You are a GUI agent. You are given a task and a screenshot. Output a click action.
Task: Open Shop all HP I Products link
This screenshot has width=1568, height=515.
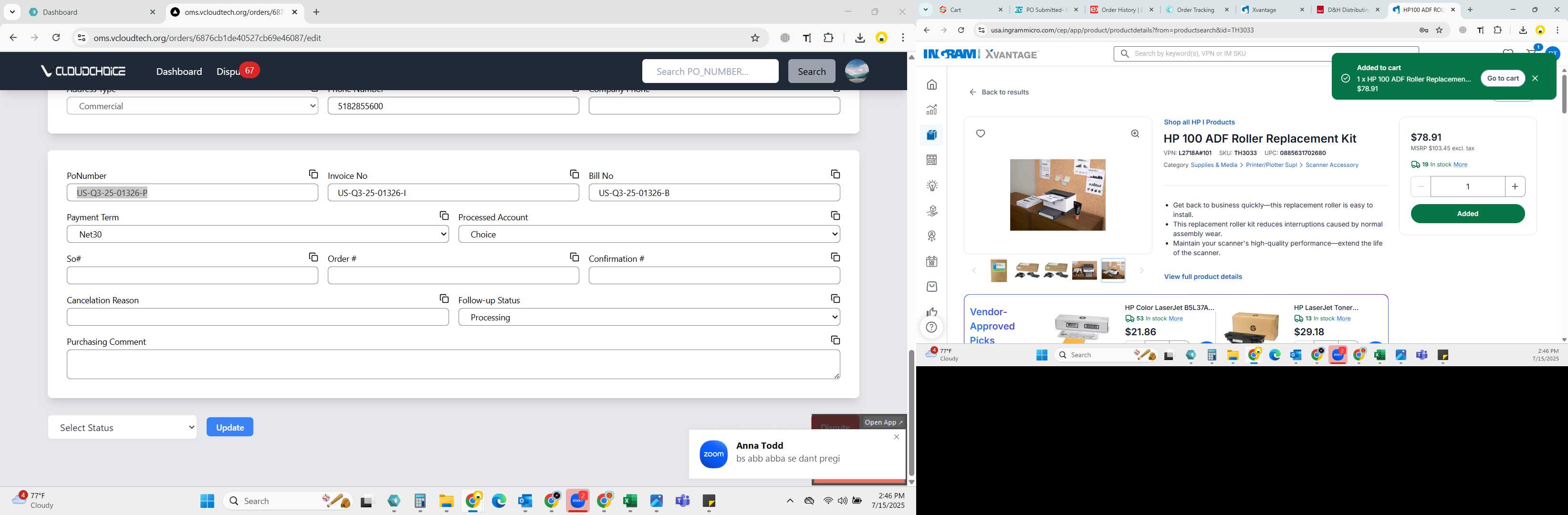[1199, 122]
